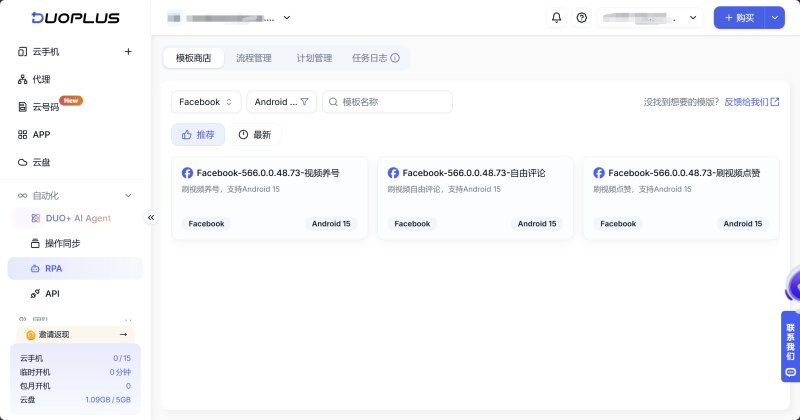Click the 模板名称 search field

387,102
